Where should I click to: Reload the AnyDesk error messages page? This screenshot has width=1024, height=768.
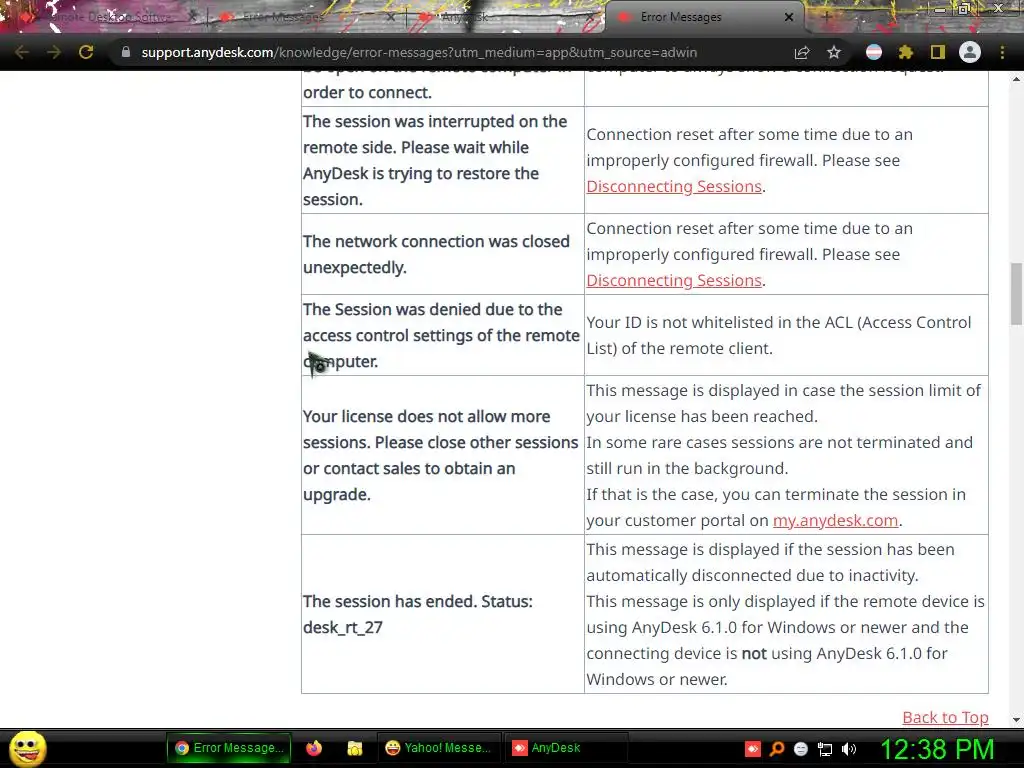(86, 52)
